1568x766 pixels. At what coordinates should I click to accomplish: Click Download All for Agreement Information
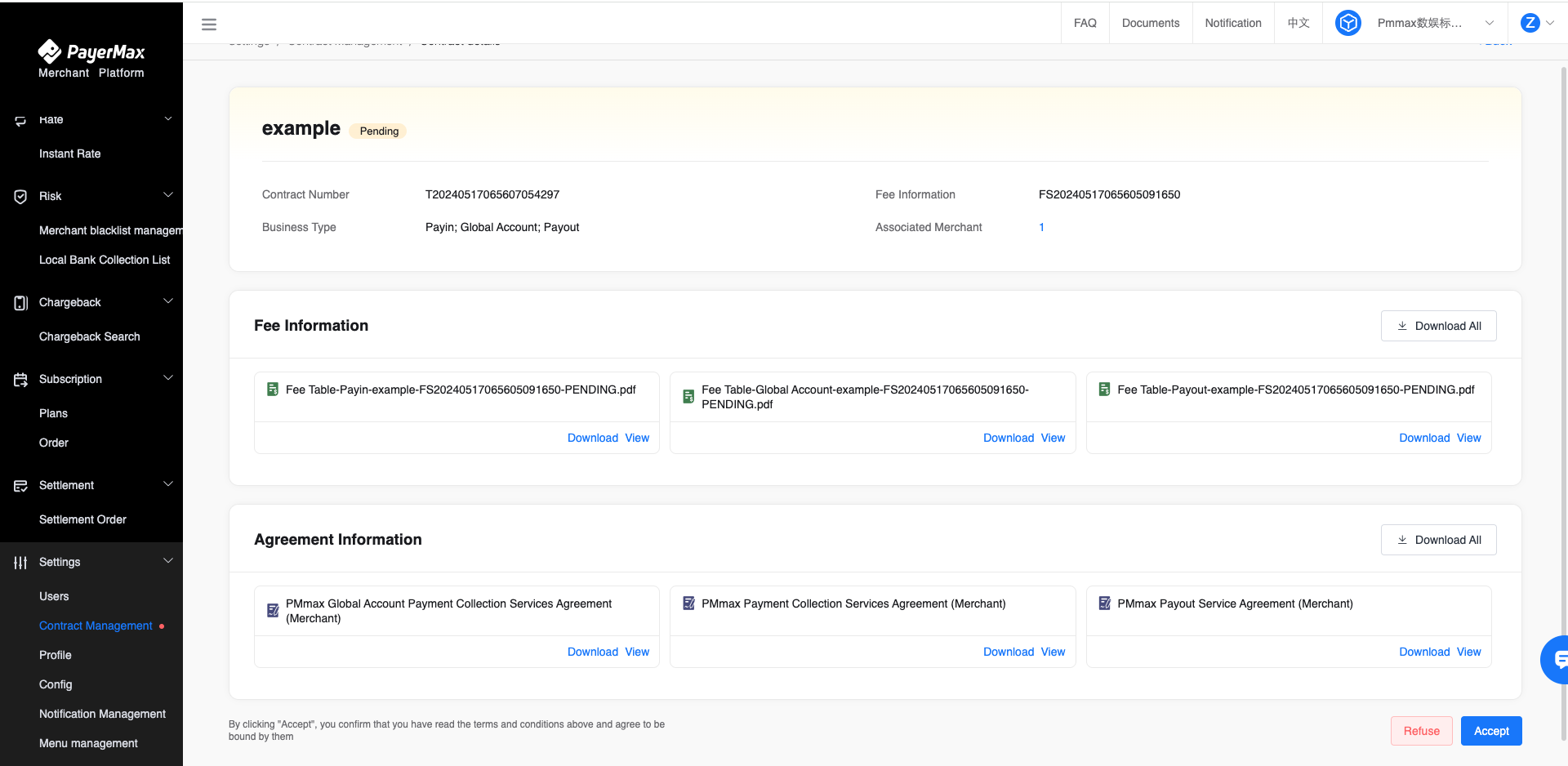pos(1439,540)
